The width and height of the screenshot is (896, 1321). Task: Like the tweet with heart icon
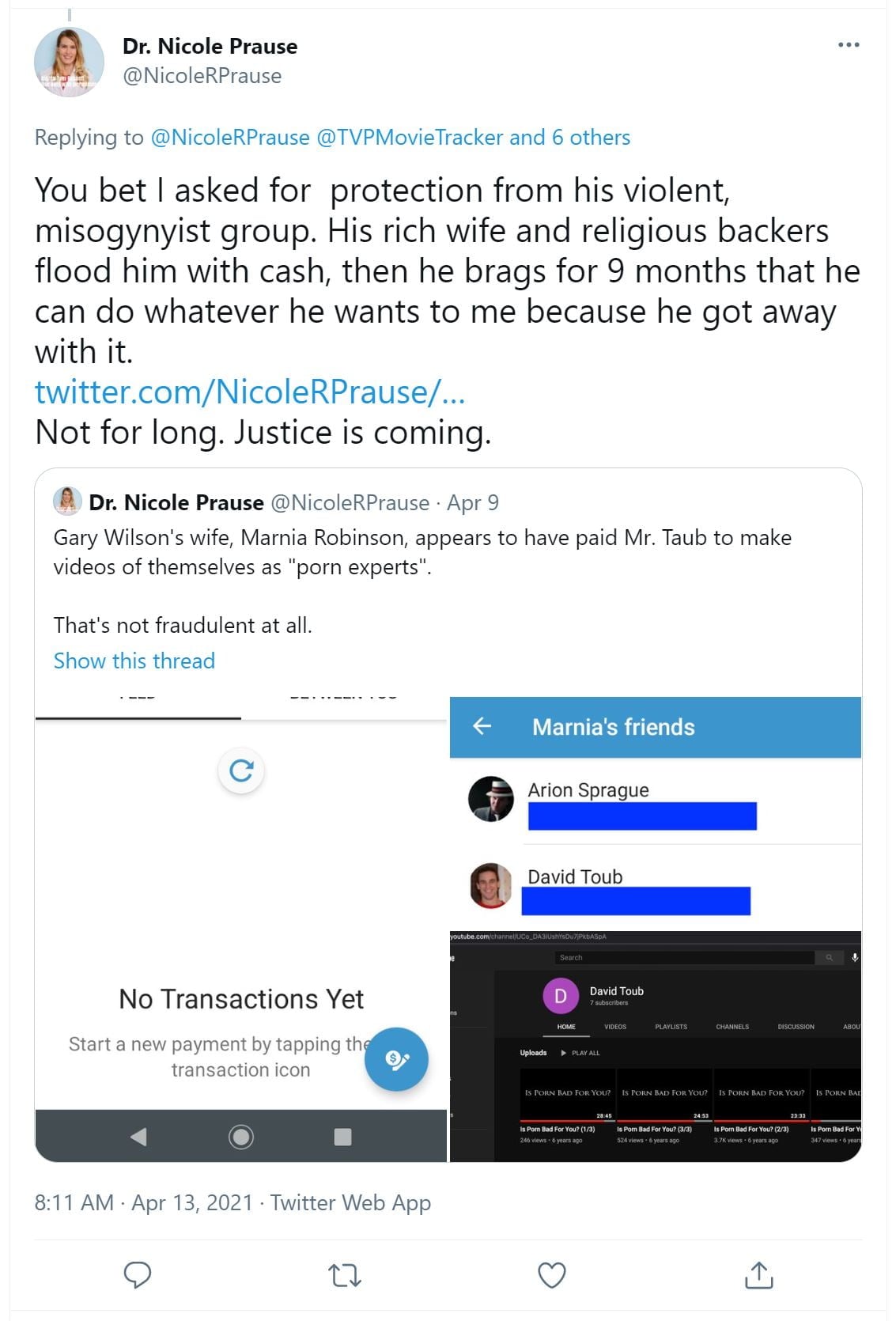(551, 1274)
